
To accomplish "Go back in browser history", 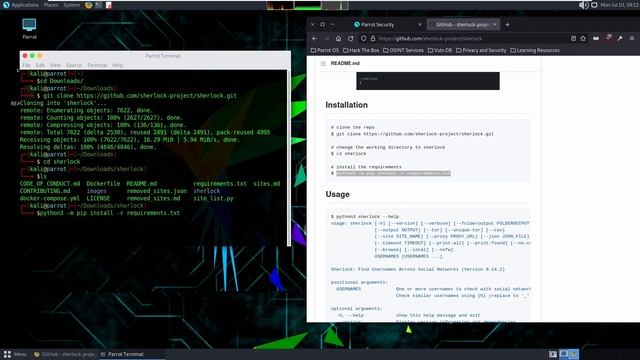I will (x=315, y=38).
